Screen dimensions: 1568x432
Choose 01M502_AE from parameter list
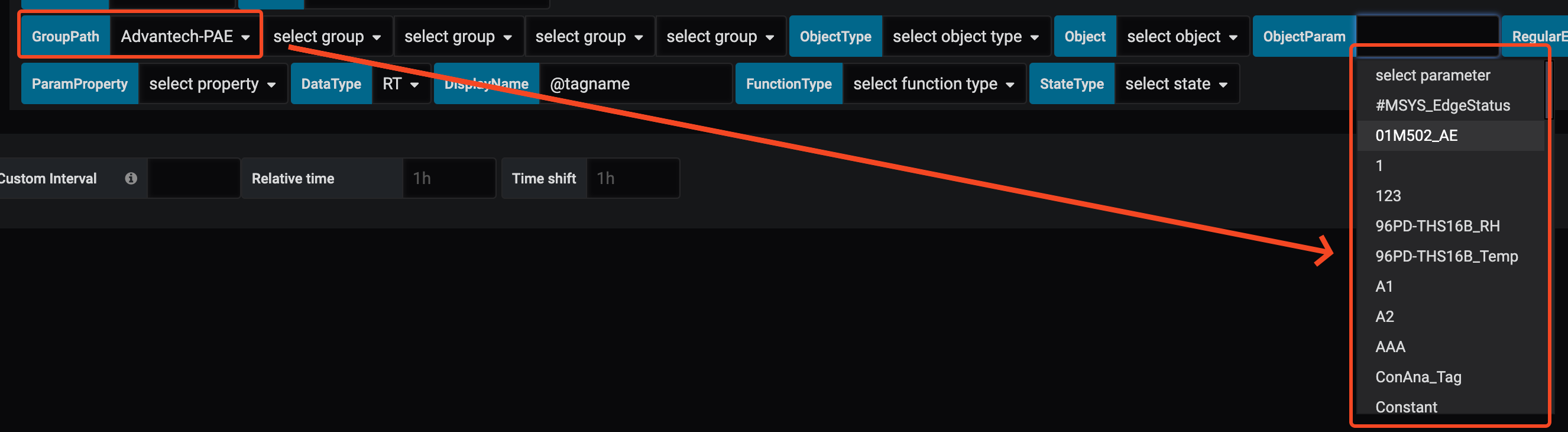pyautogui.click(x=1416, y=136)
